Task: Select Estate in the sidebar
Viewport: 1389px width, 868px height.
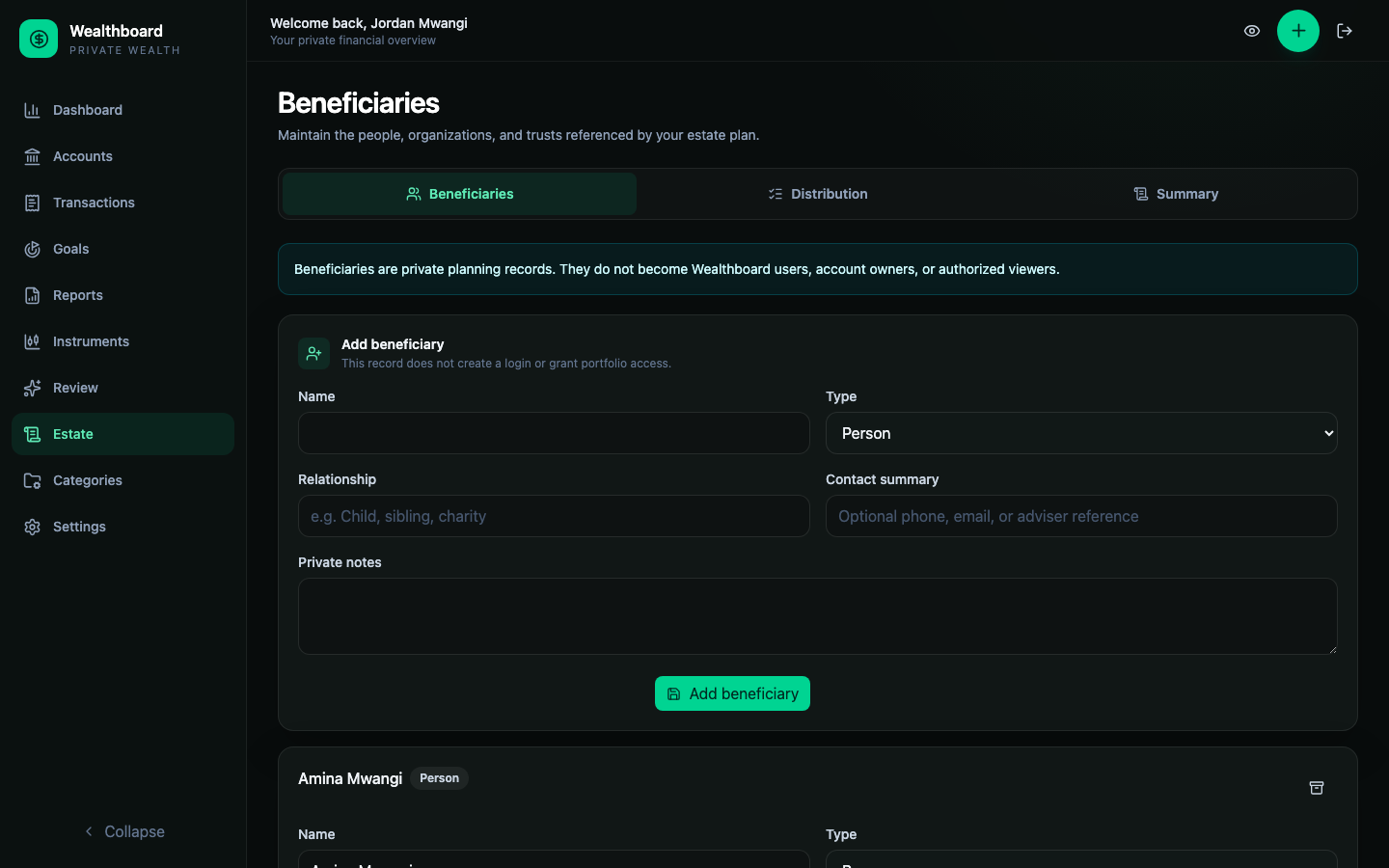Action: tap(123, 434)
